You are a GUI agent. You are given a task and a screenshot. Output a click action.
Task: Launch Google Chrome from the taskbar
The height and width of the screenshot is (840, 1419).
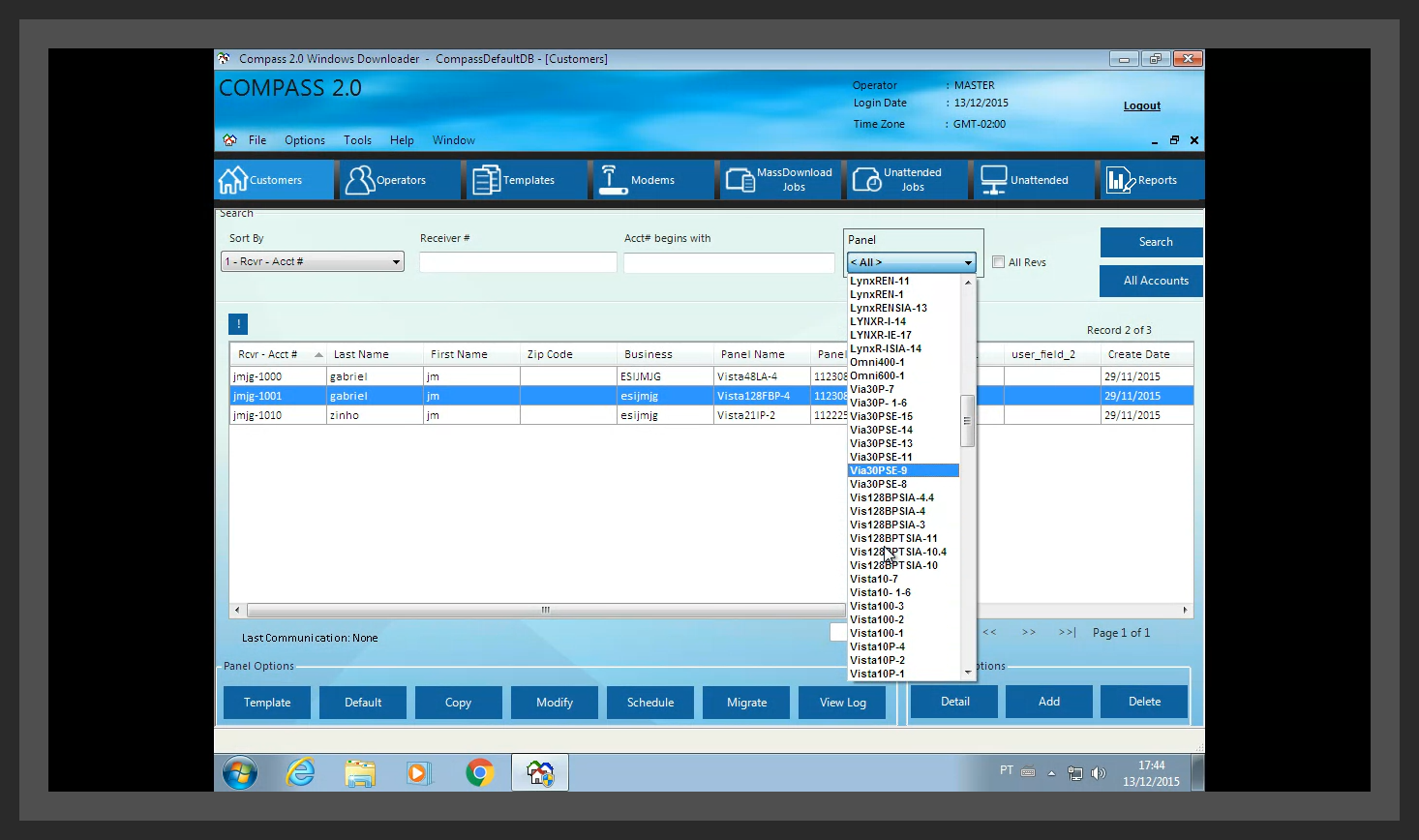(x=479, y=772)
